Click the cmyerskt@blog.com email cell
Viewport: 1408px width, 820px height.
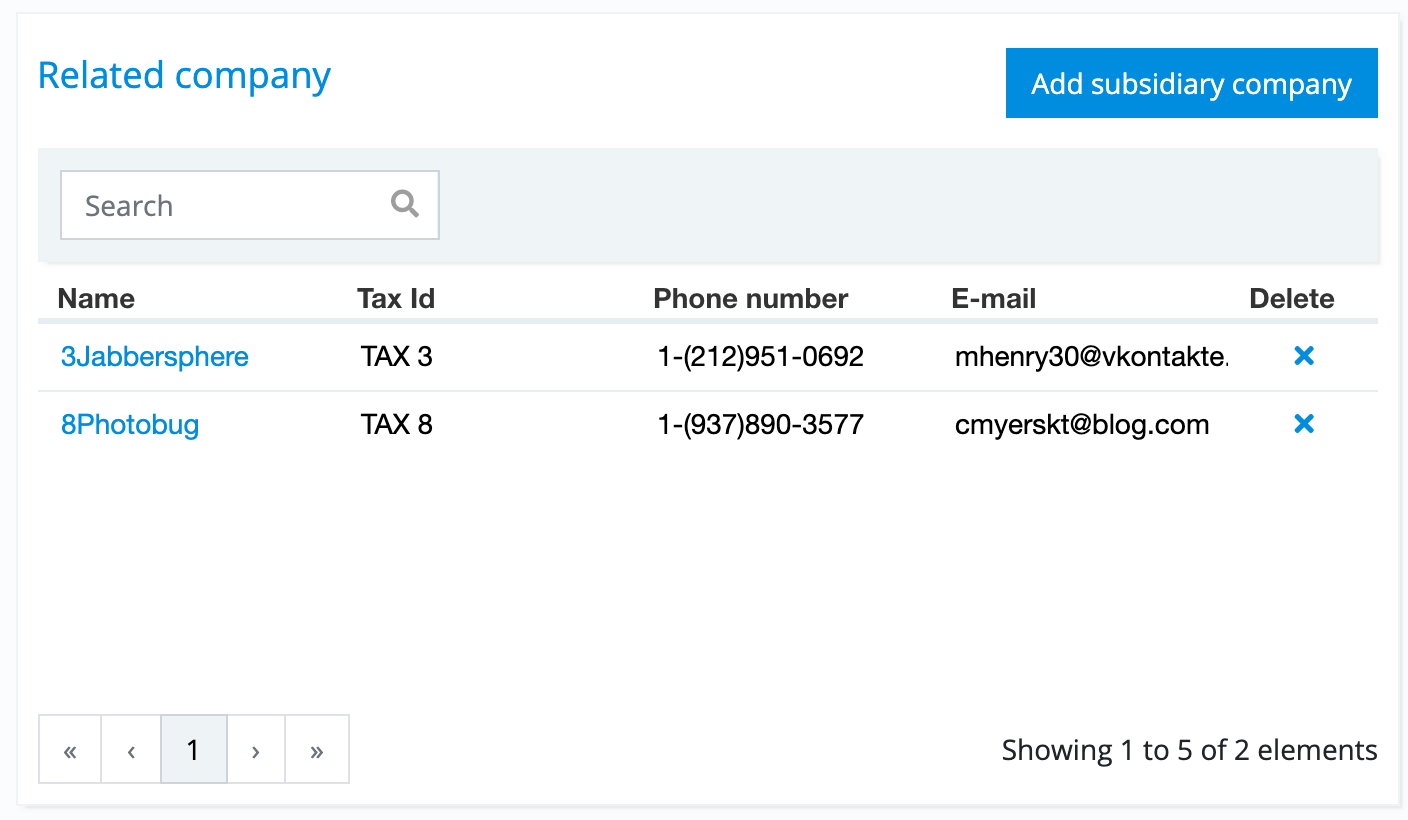(x=1082, y=425)
